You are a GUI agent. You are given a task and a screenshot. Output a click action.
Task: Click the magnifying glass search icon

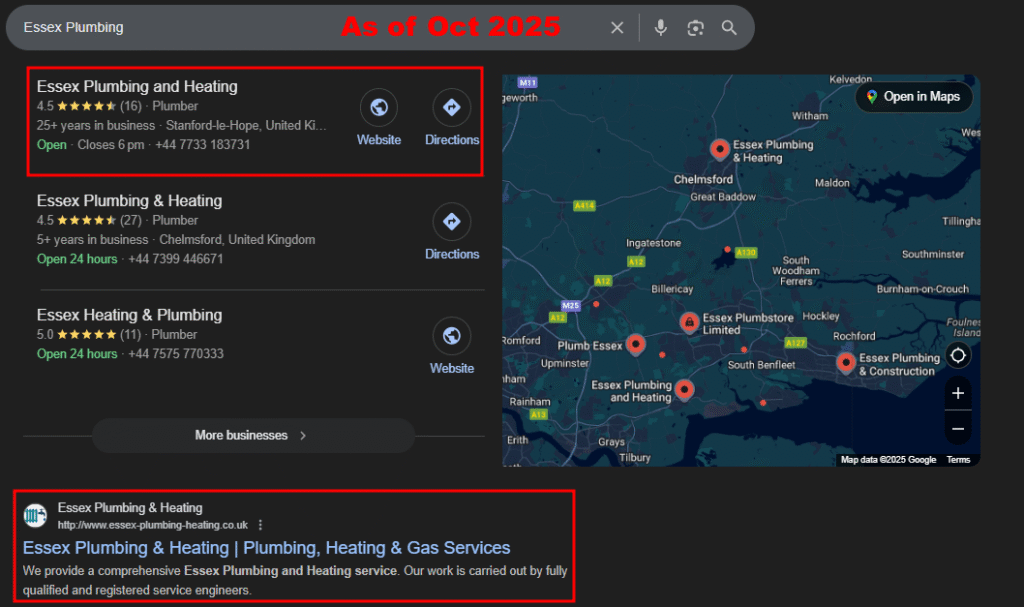[x=730, y=28]
